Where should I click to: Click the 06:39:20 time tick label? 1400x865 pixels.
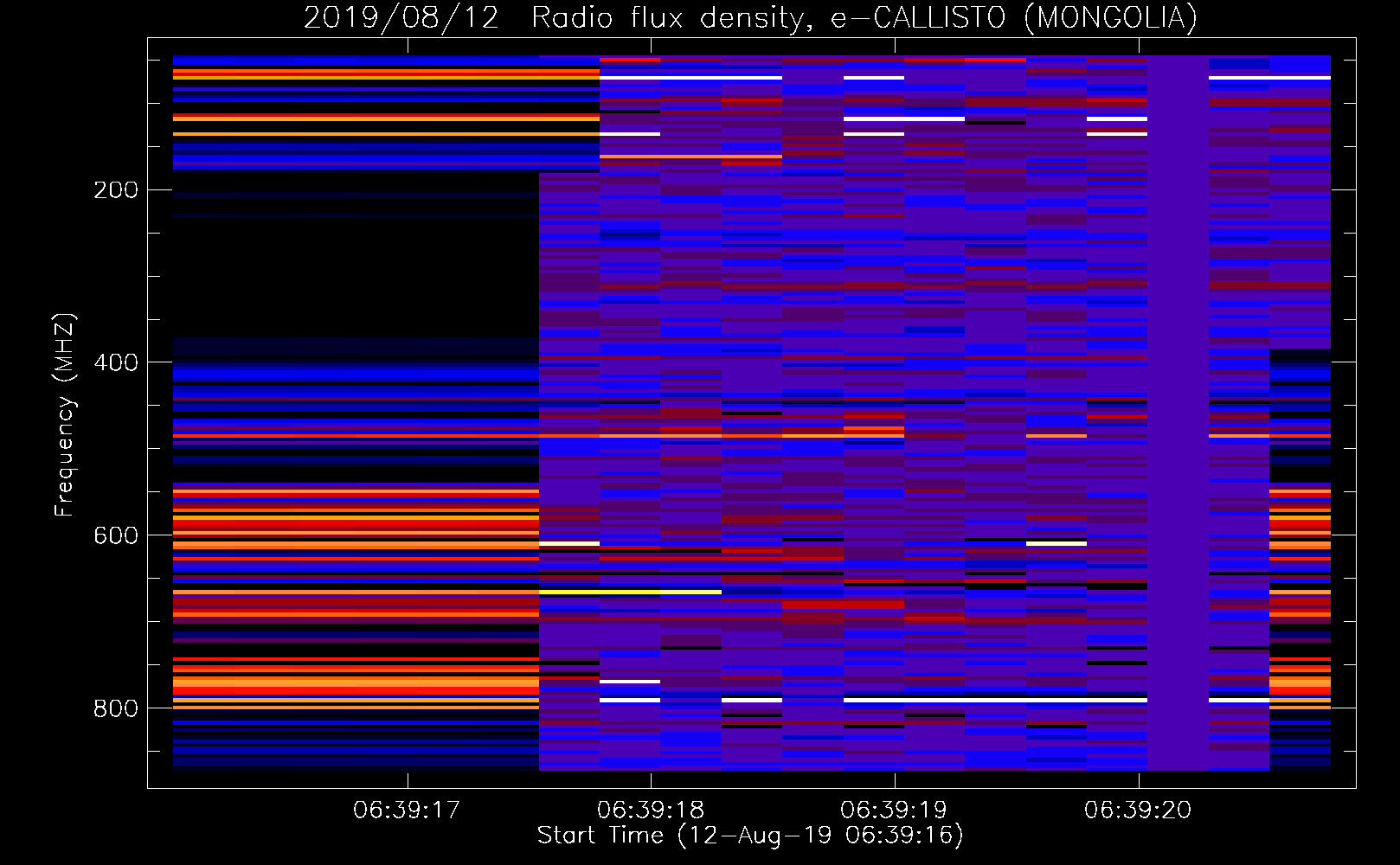[x=1138, y=811]
